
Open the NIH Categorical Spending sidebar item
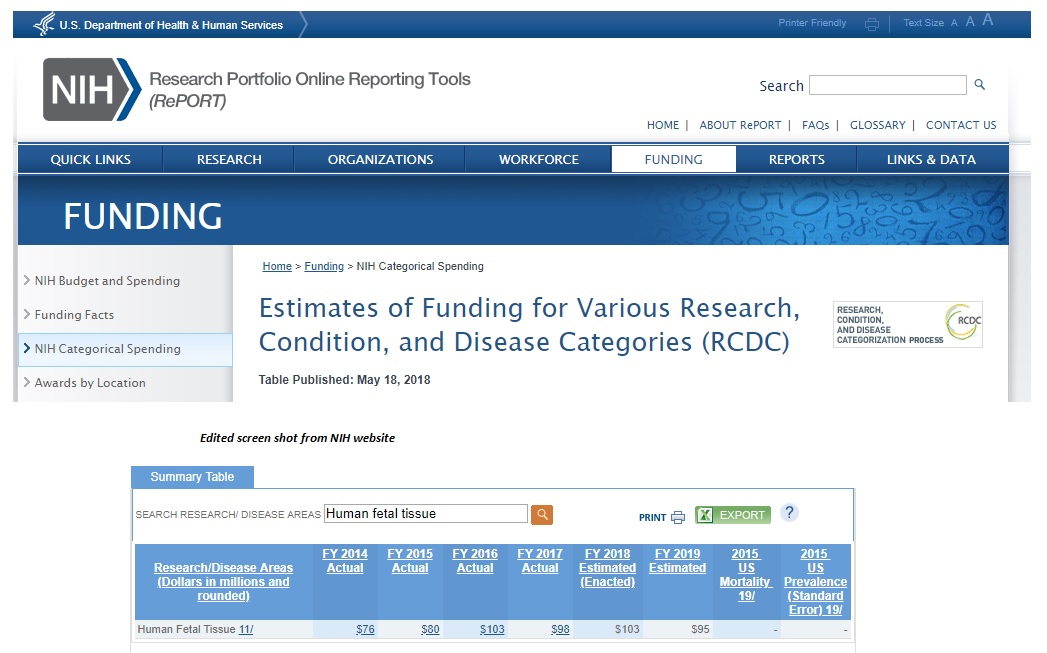[x=125, y=349]
